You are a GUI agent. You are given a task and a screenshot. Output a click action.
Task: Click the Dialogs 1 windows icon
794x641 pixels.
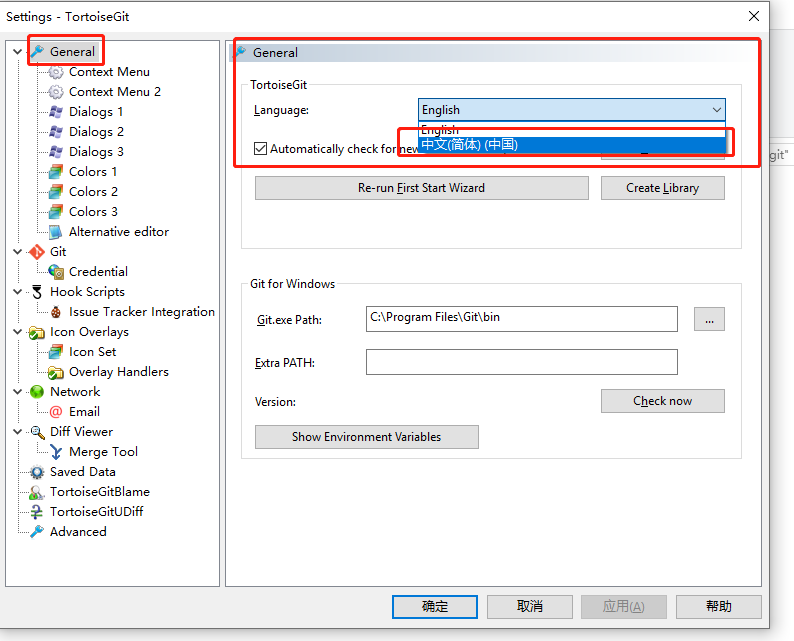click(x=56, y=112)
